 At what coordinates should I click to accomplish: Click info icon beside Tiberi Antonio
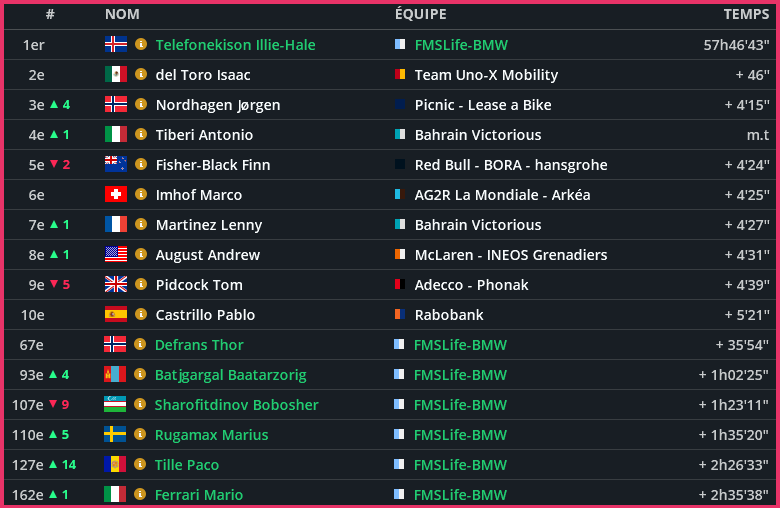click(x=141, y=135)
